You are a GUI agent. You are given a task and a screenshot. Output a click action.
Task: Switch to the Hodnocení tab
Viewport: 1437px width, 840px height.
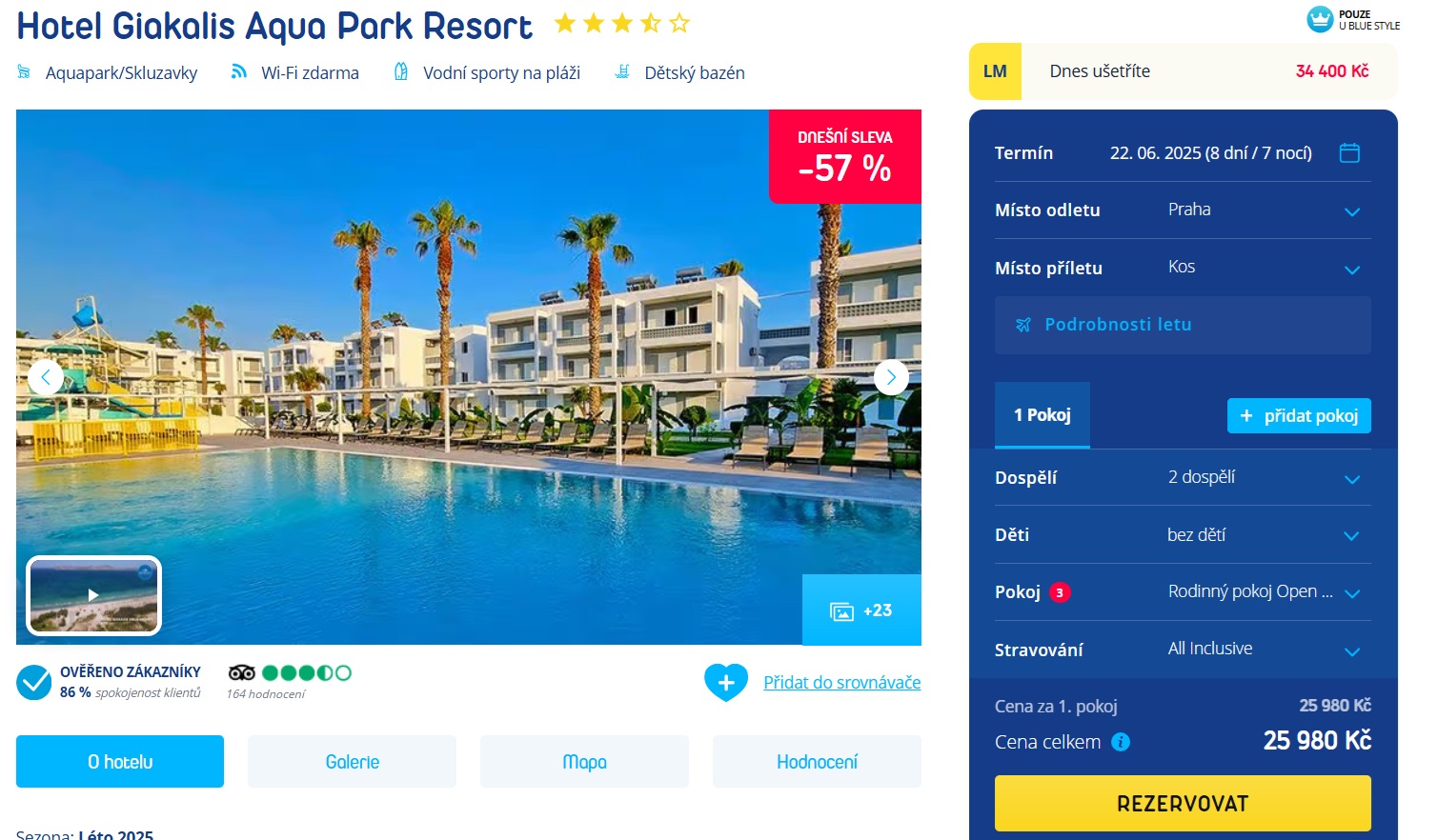click(x=817, y=762)
